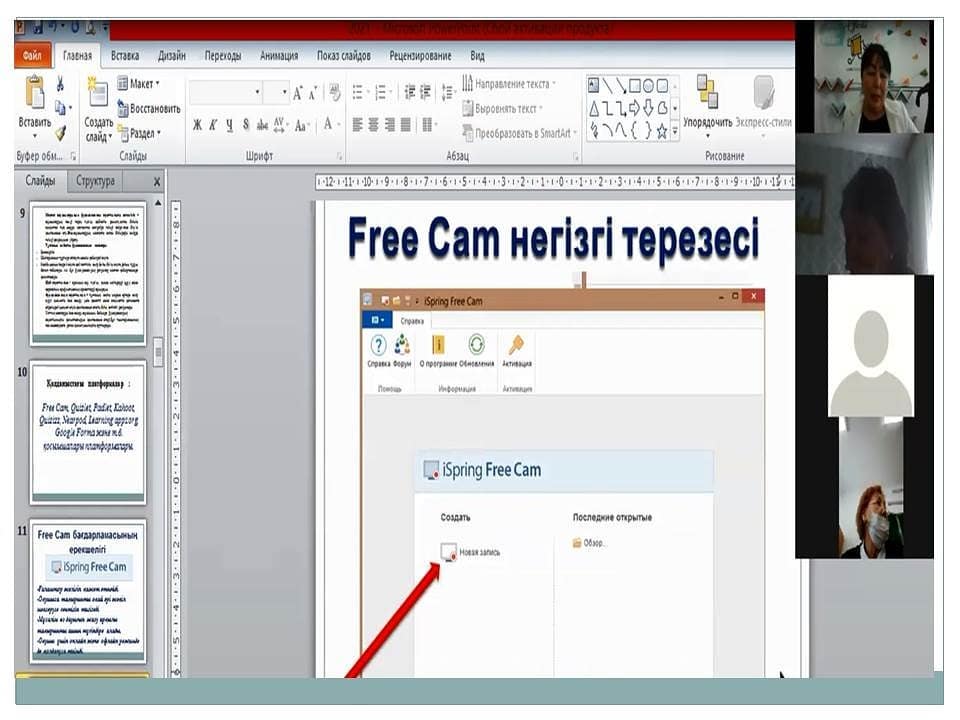Screen dimensions: 960x720
Task: Toggle Align Text Right
Action: (389, 125)
